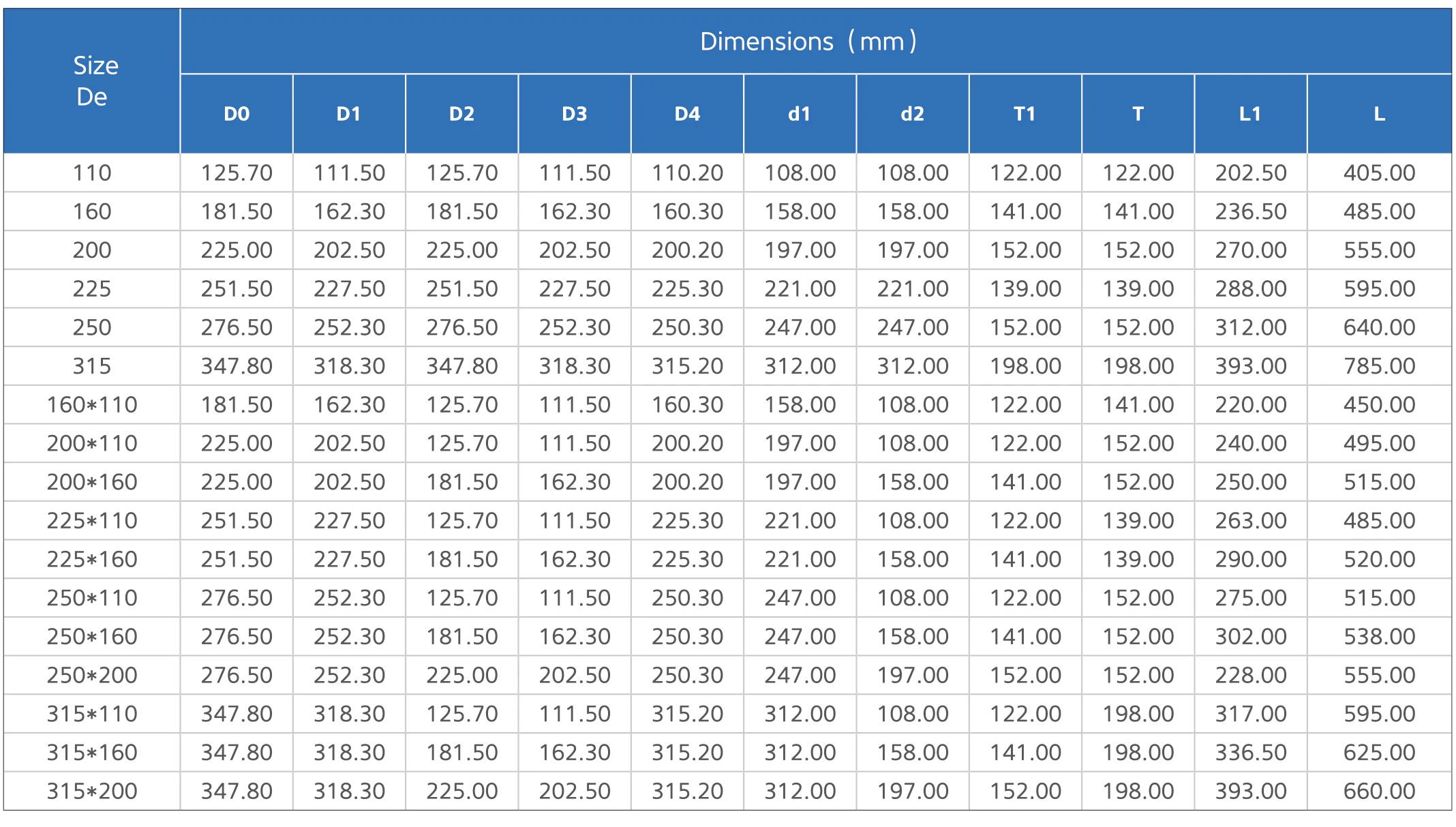1456x827 pixels.
Task: Select the D3 column header
Action: (x=575, y=114)
